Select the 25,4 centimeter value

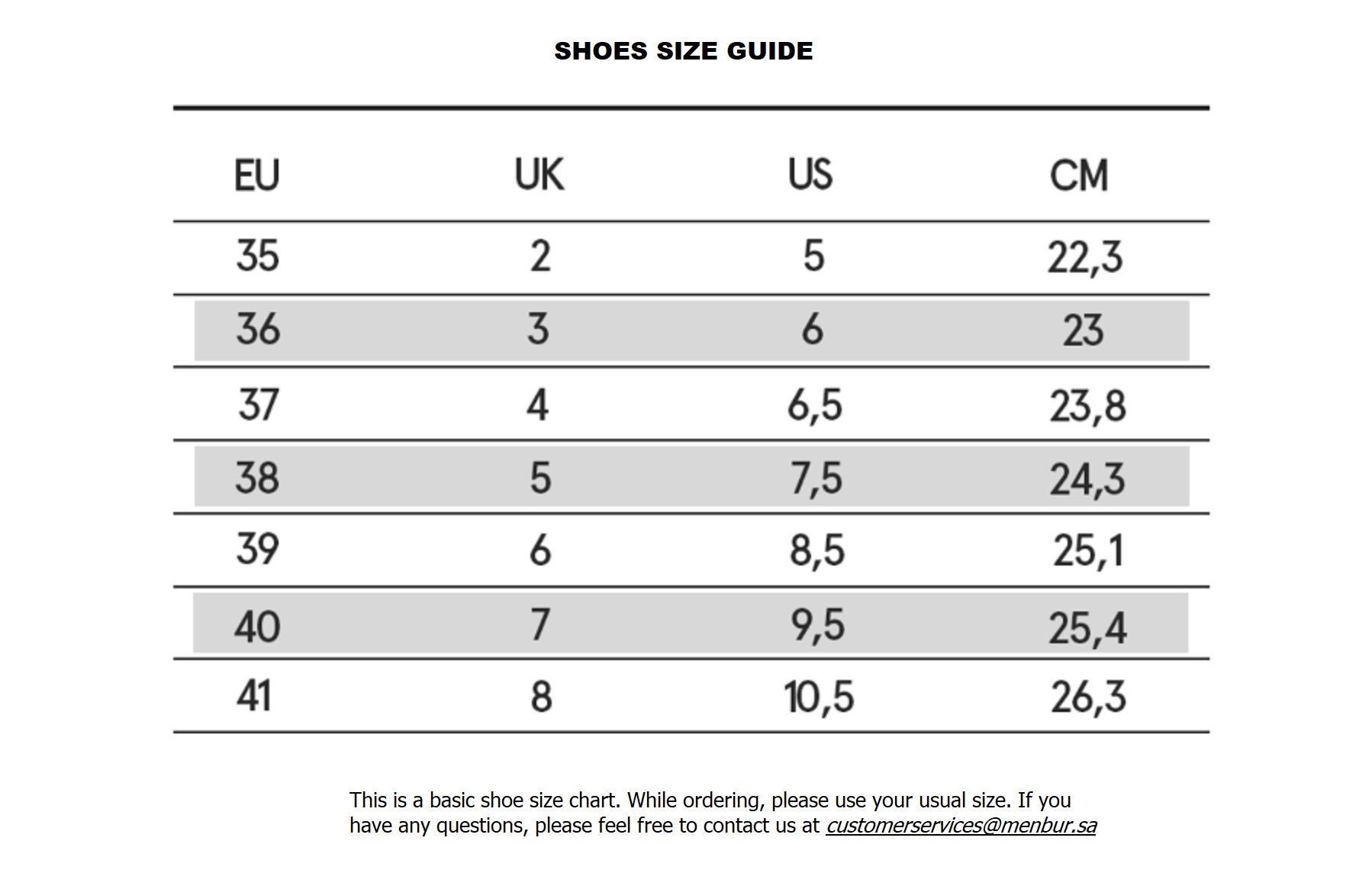click(x=1087, y=629)
